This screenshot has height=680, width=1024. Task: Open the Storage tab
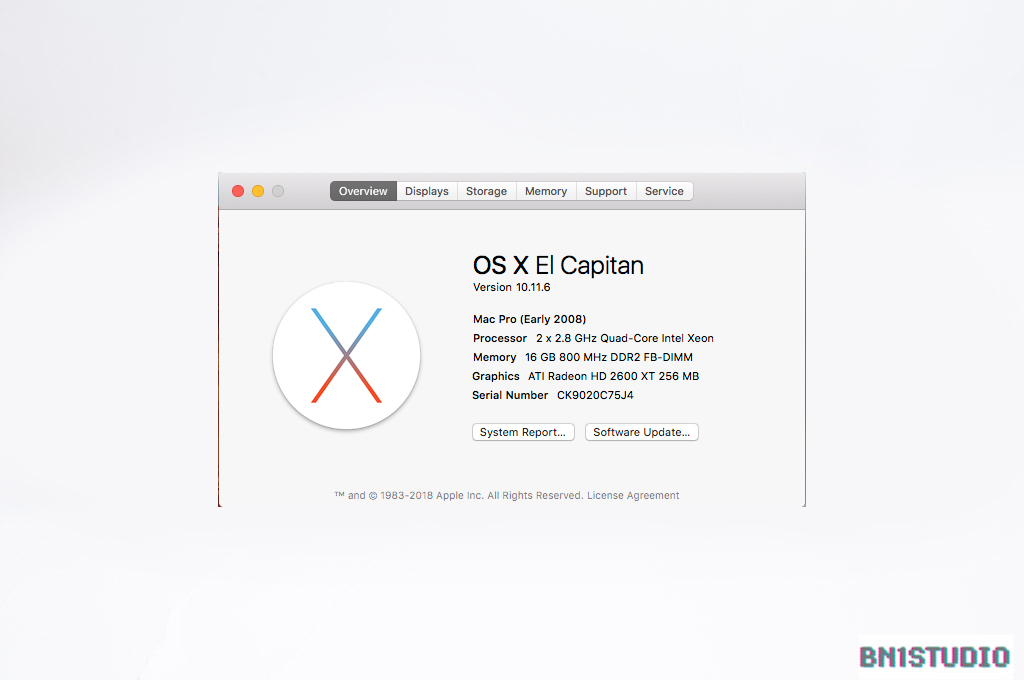tap(486, 191)
